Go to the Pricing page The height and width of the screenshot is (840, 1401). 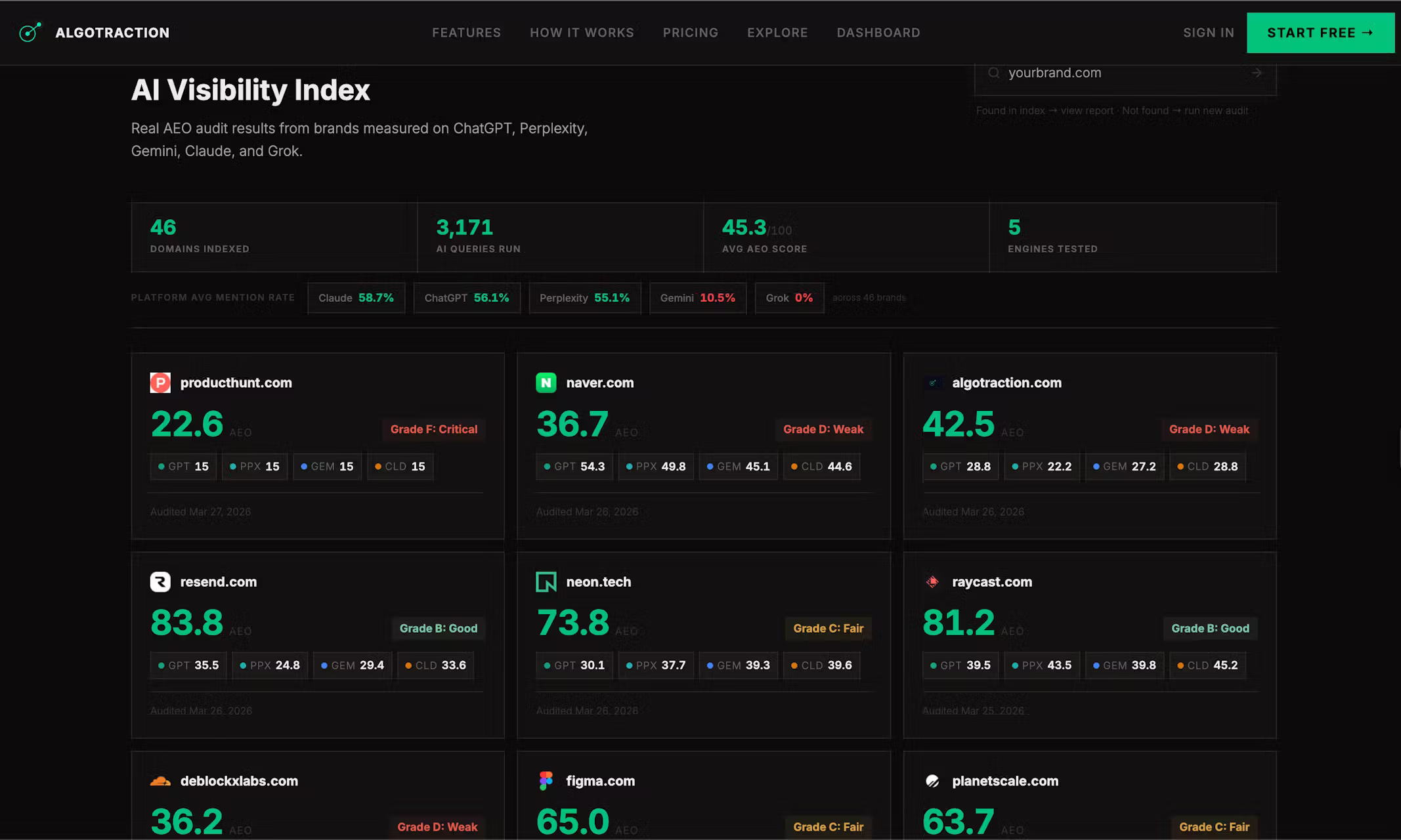(x=691, y=32)
